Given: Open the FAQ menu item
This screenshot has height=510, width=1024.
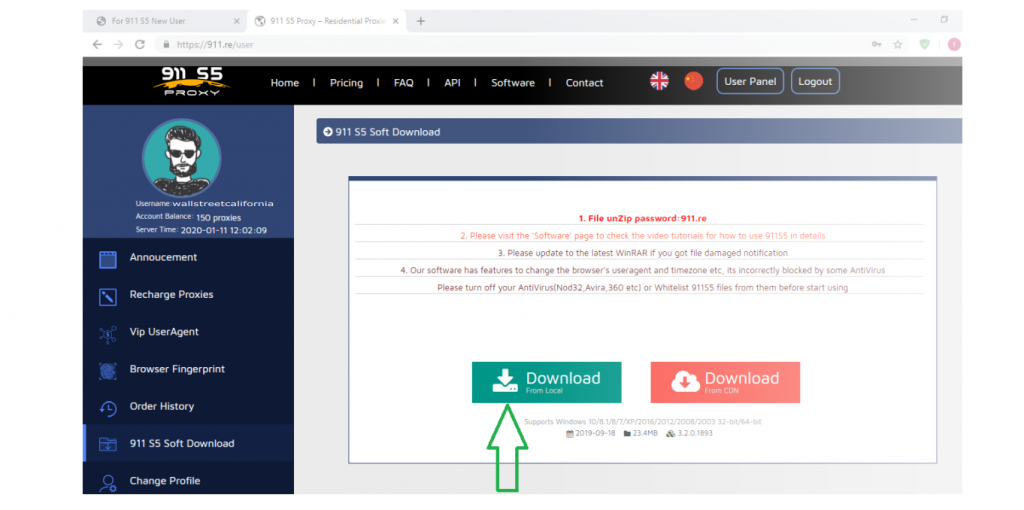Looking at the screenshot, I should click(x=404, y=83).
